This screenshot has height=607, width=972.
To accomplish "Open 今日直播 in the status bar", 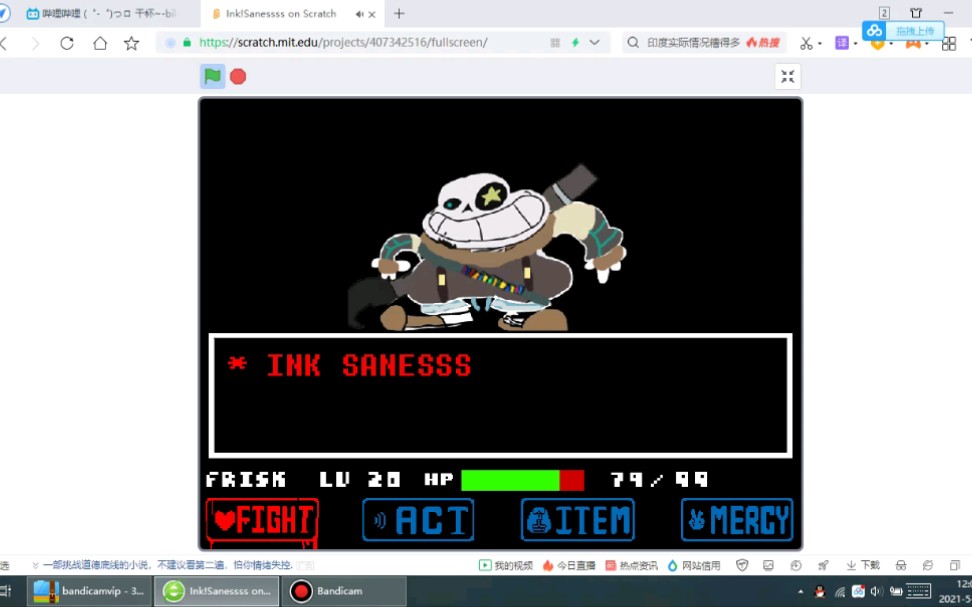I will tap(568, 565).
